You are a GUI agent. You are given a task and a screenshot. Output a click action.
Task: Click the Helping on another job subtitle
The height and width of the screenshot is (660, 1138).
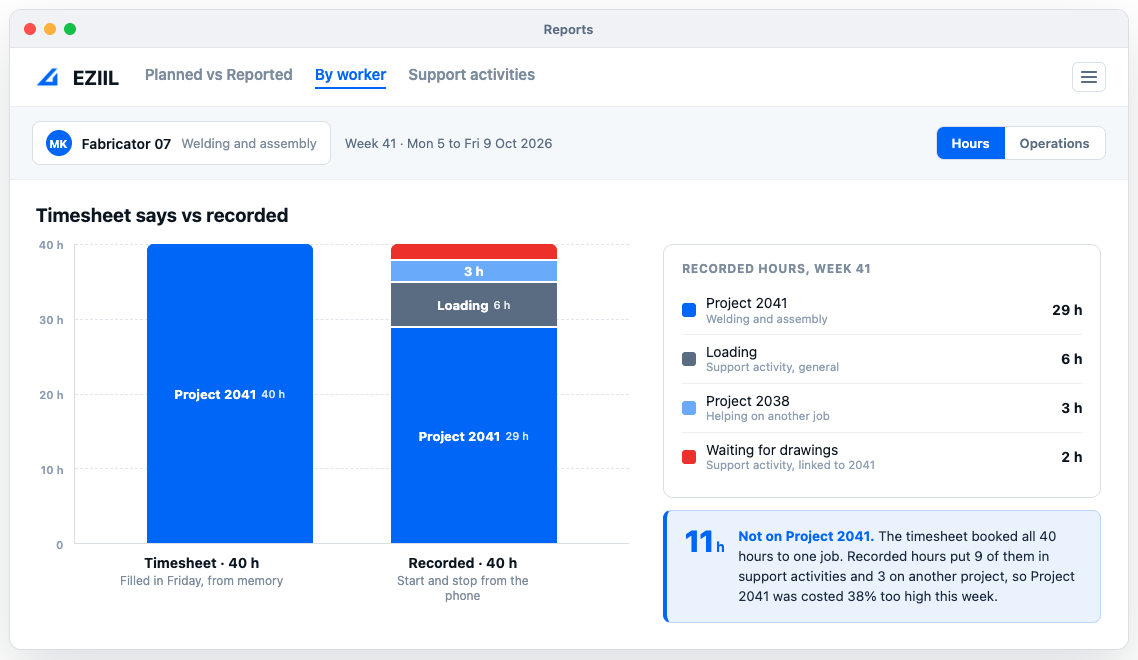(x=768, y=416)
